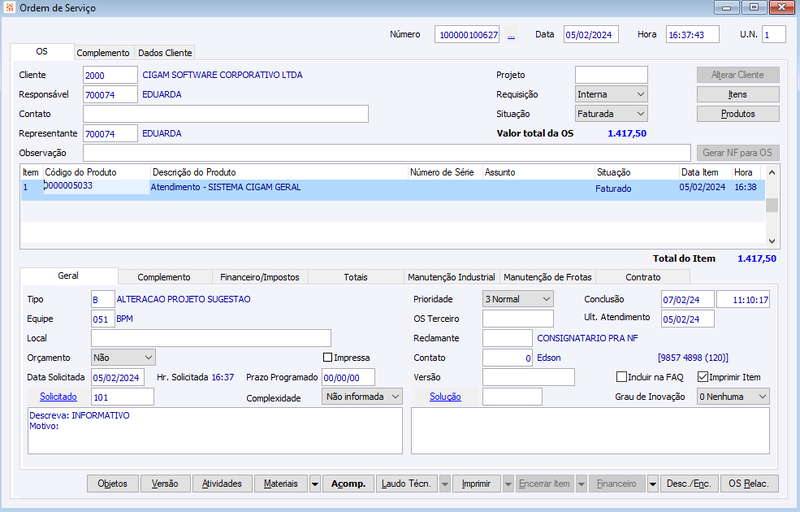Uncheck the Imprimir Item checkbox
The width and height of the screenshot is (800, 512).
(703, 377)
